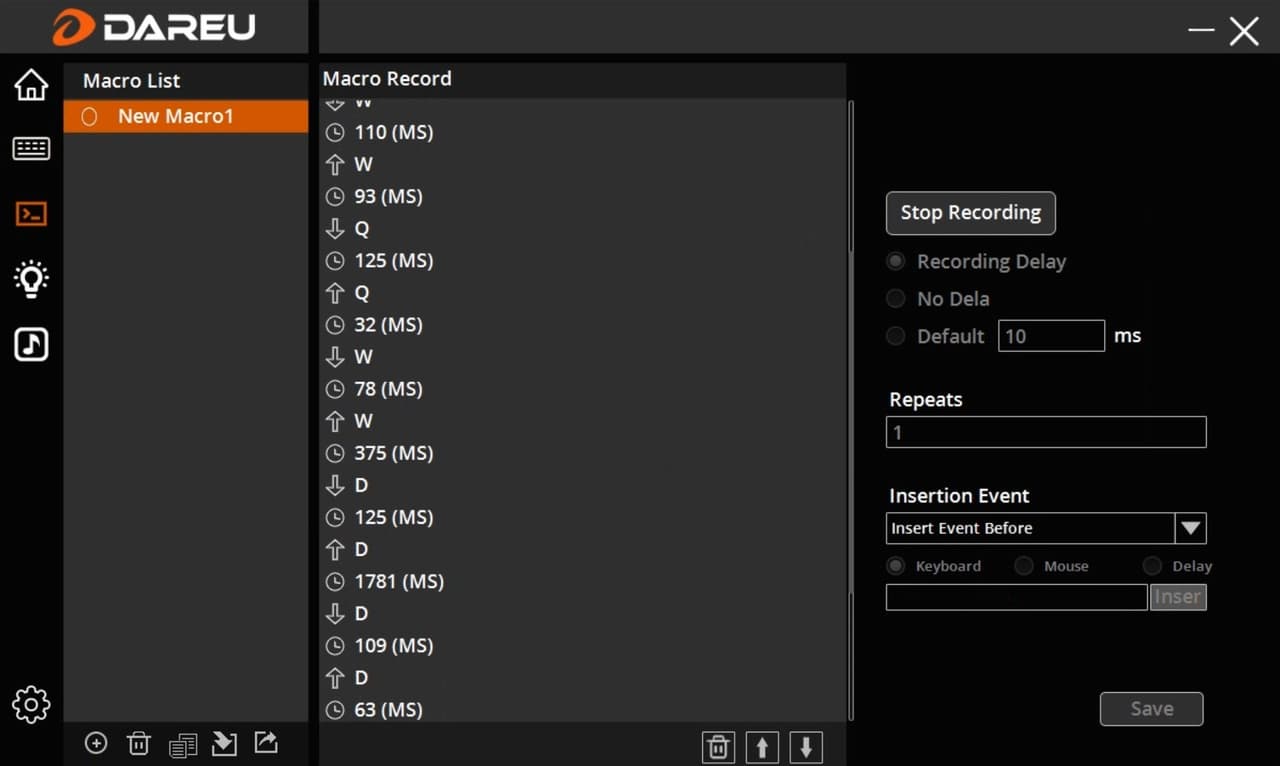
Task: Select the Recording Delay radio option
Action: click(x=896, y=261)
